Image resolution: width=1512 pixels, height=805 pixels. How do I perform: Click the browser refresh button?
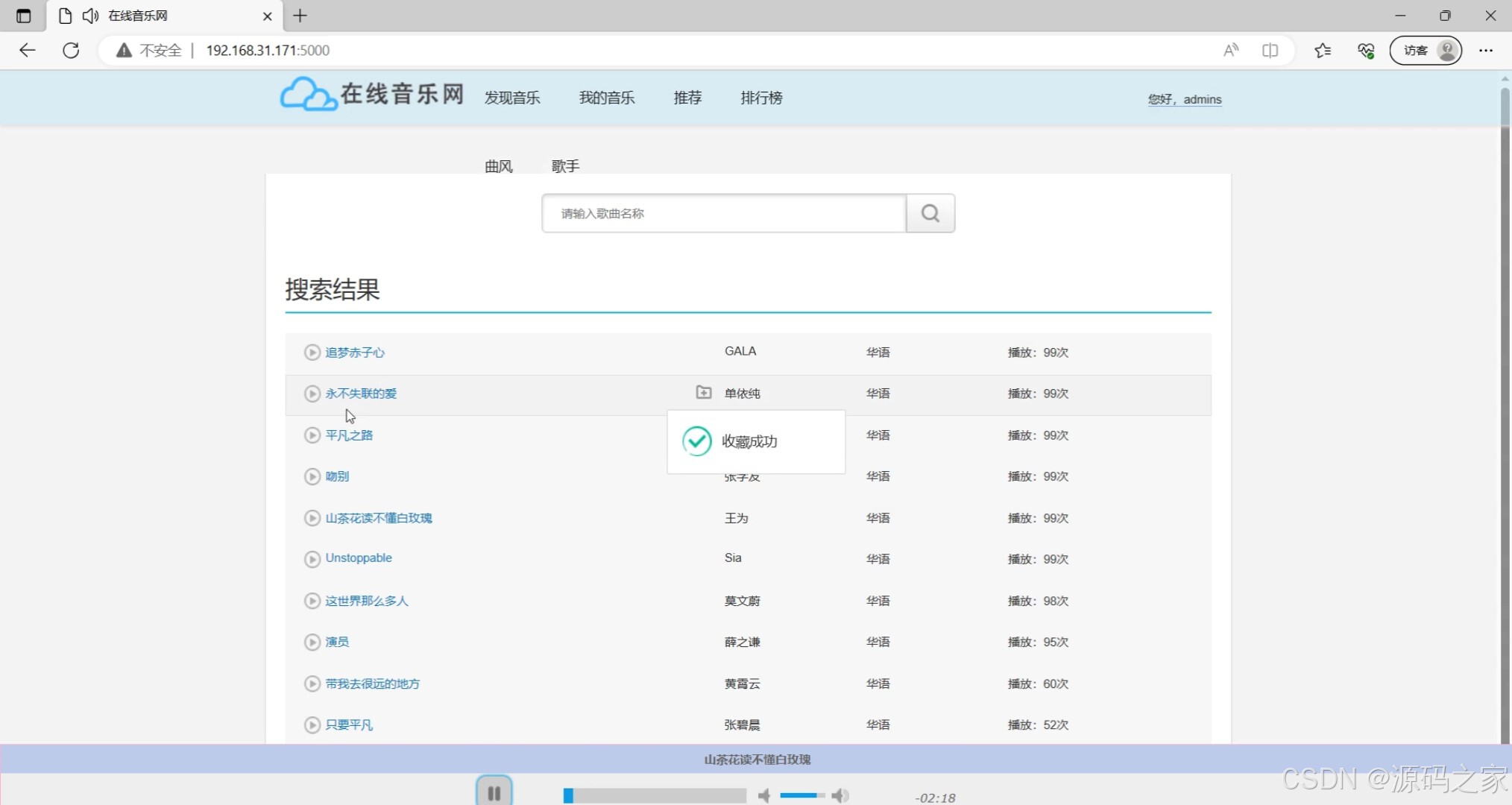(x=71, y=51)
